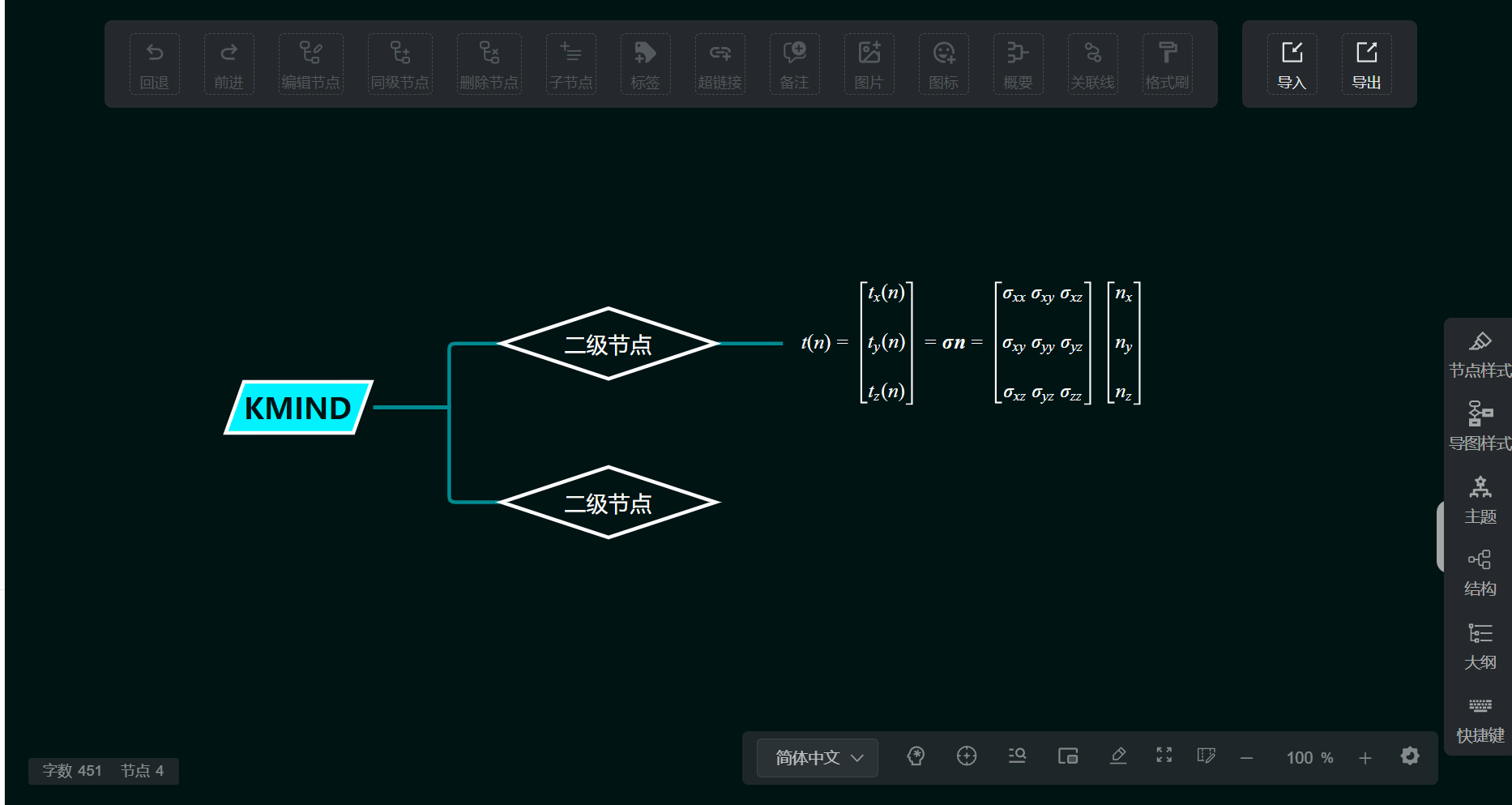Toggle read-only edit pencil icon
1512x805 pixels.
[1118, 756]
